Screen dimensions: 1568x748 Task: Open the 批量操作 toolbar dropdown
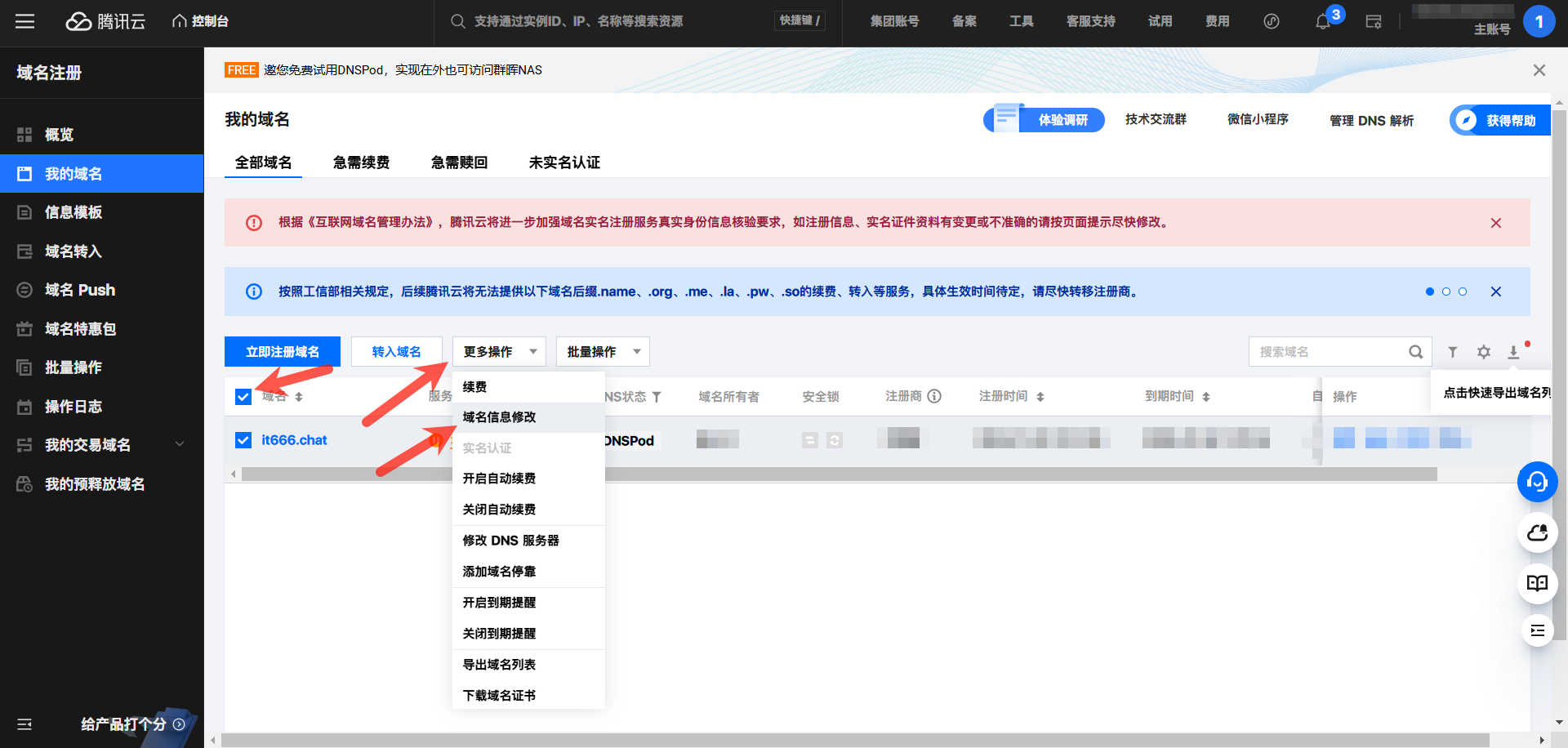pyautogui.click(x=603, y=352)
